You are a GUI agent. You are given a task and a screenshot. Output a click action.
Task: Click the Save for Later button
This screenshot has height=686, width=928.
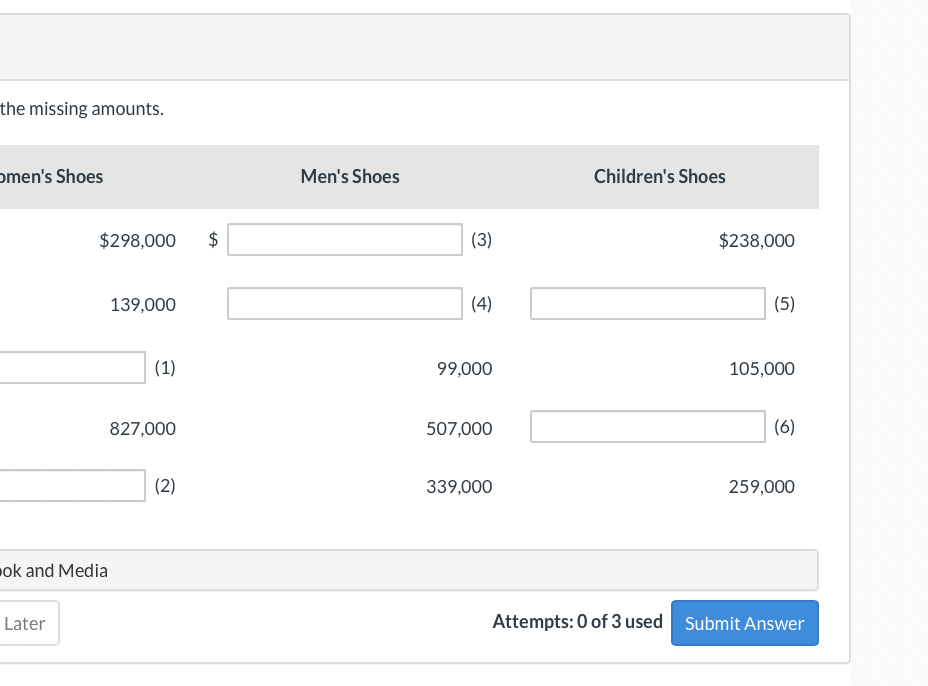click(x=26, y=623)
